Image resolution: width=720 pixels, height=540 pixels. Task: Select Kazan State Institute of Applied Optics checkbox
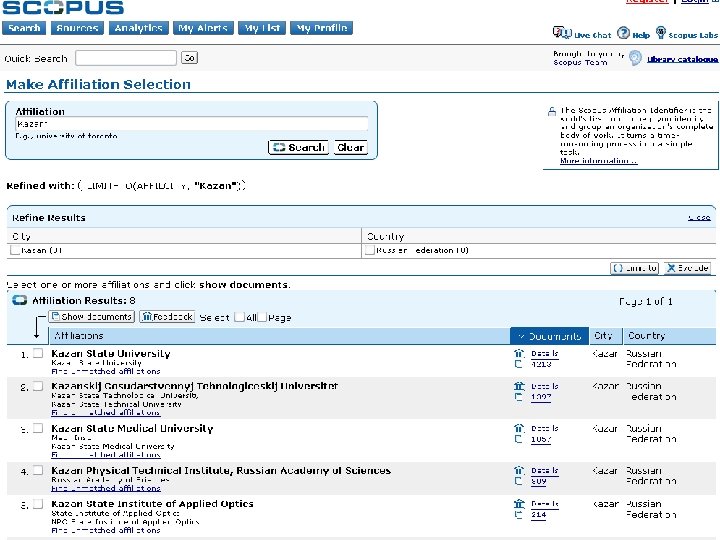pyautogui.click(x=38, y=504)
